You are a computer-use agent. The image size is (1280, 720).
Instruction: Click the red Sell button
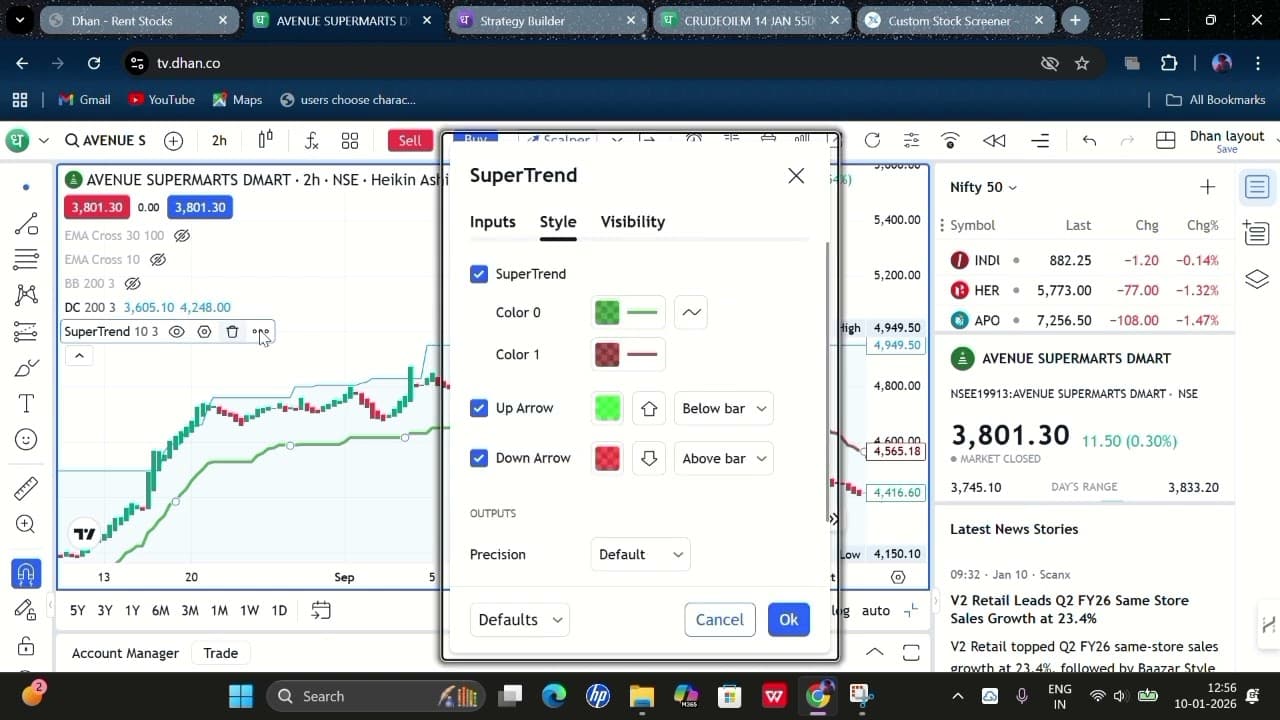coord(410,140)
